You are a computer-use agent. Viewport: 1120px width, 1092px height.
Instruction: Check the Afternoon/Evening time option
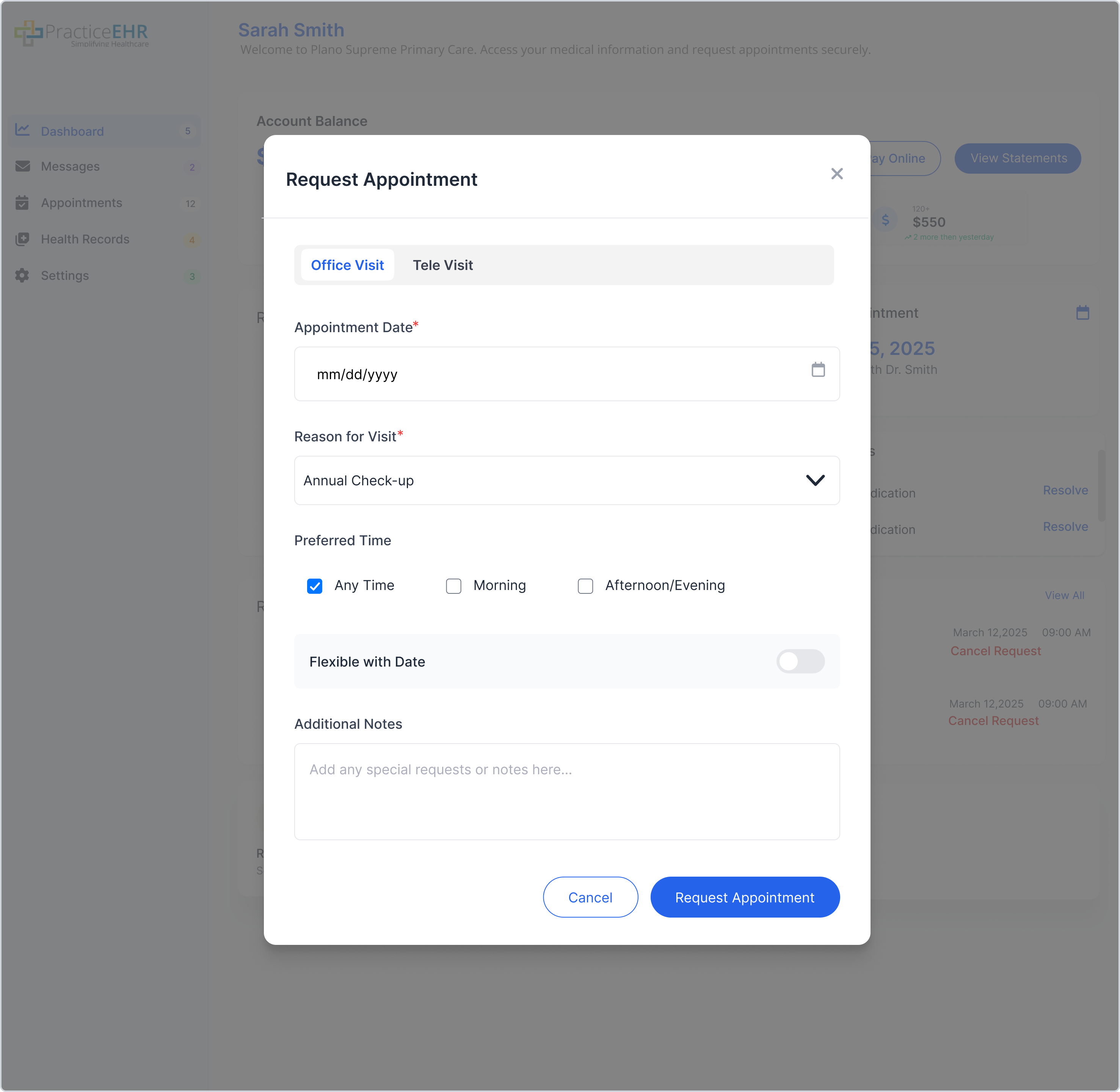click(x=585, y=585)
